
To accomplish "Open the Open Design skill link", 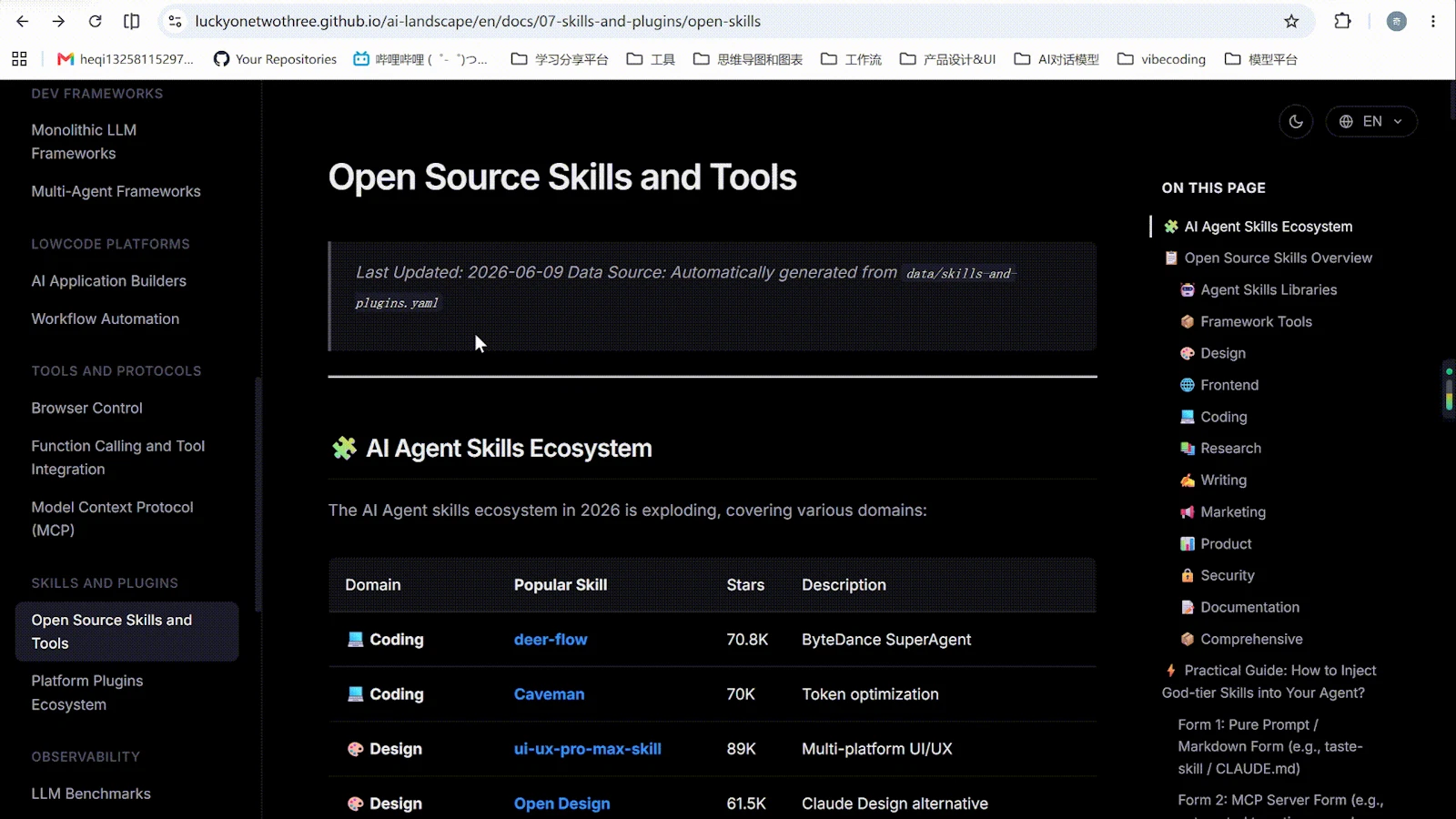I will pyautogui.click(x=562, y=804).
